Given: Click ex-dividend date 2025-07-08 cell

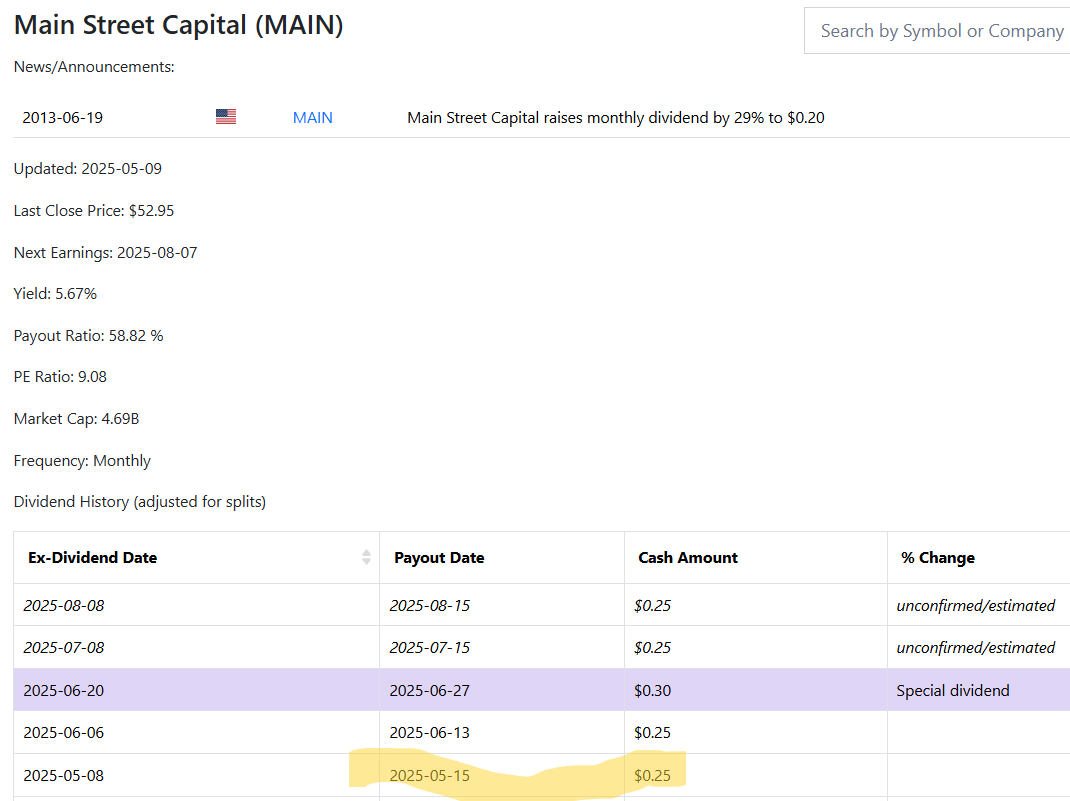Looking at the screenshot, I should point(197,647).
